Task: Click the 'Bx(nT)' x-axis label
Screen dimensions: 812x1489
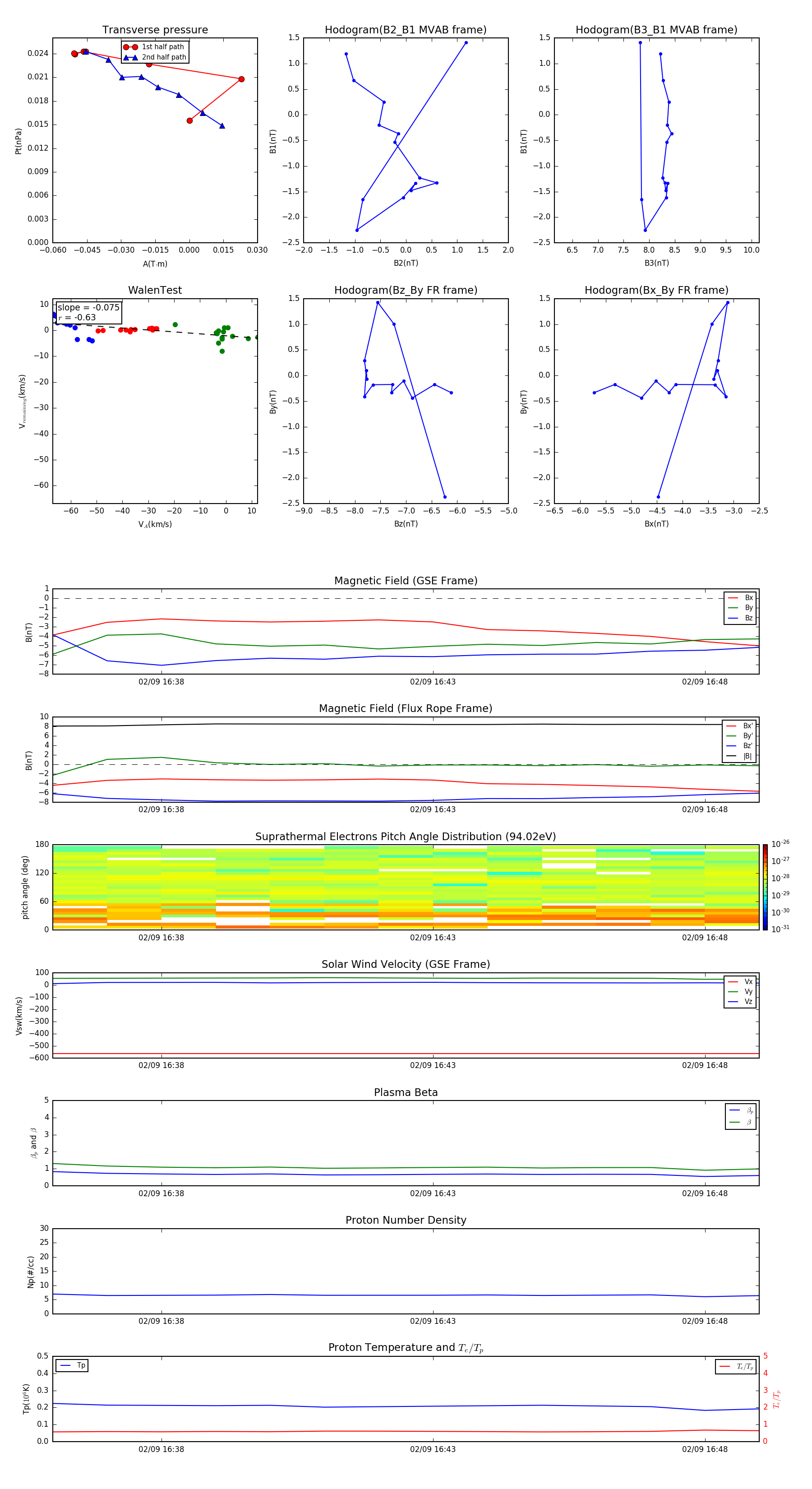Action: 656,524
